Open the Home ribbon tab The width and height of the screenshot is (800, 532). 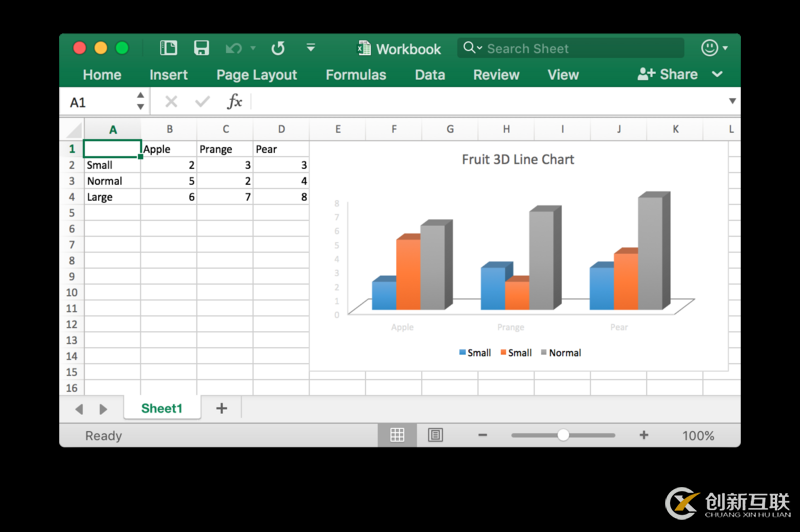[102, 75]
